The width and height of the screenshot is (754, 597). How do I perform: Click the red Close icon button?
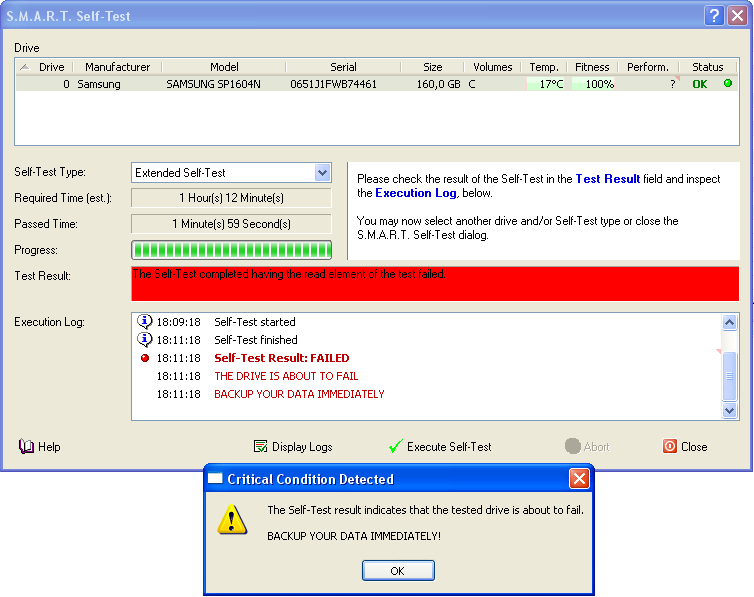(670, 447)
